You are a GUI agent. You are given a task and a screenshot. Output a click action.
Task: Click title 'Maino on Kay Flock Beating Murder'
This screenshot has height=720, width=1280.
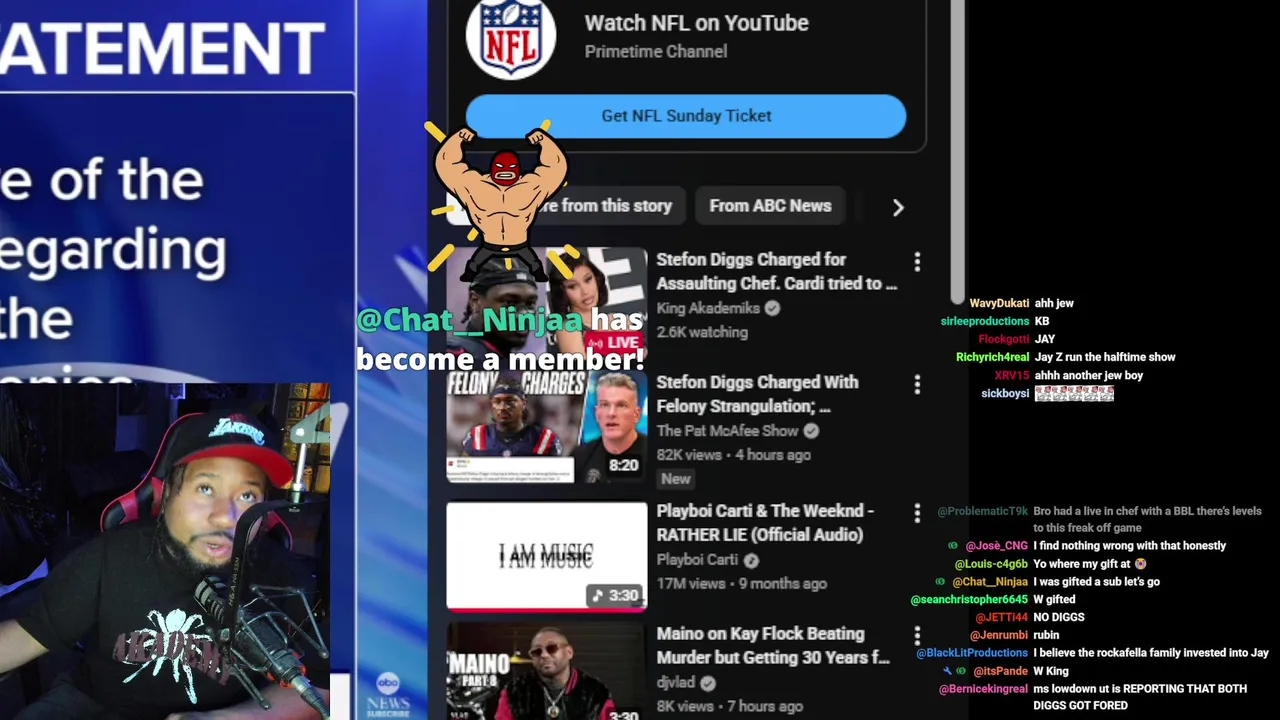773,645
